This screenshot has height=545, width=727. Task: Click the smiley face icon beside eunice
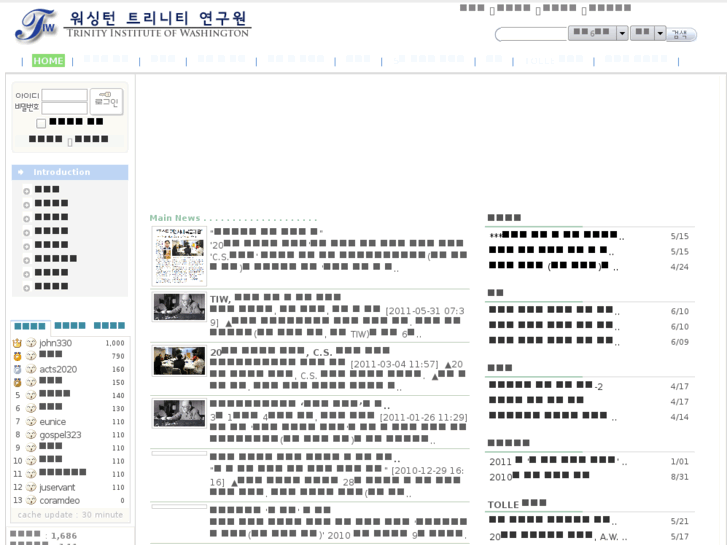[31, 422]
